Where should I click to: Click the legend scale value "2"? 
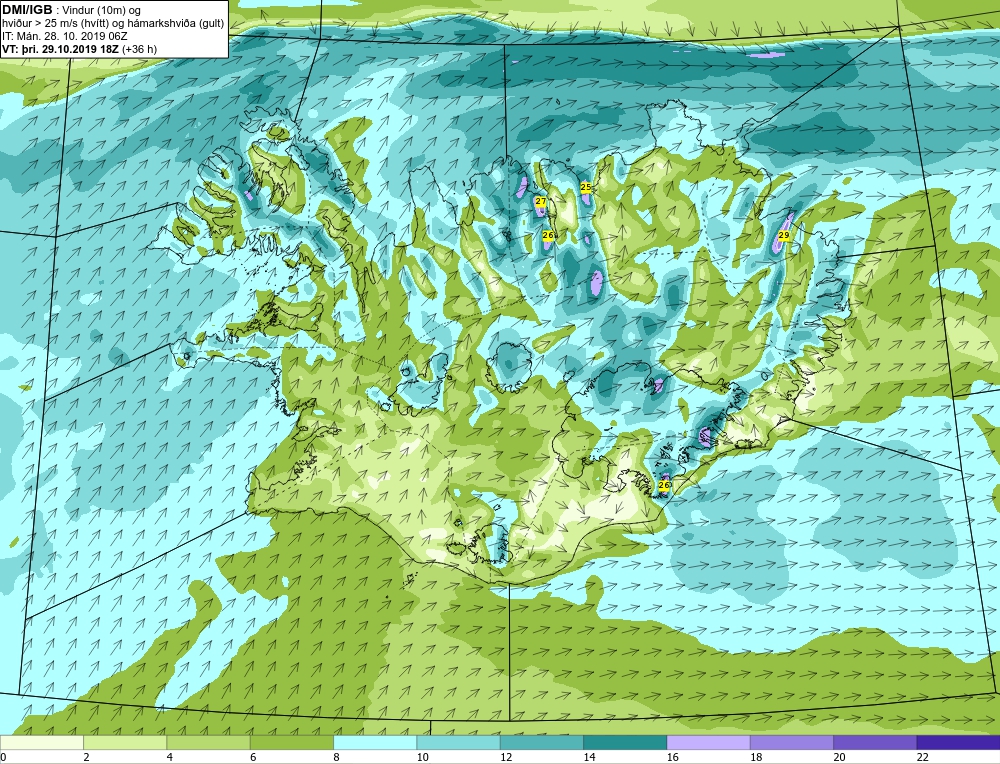click(x=86, y=757)
